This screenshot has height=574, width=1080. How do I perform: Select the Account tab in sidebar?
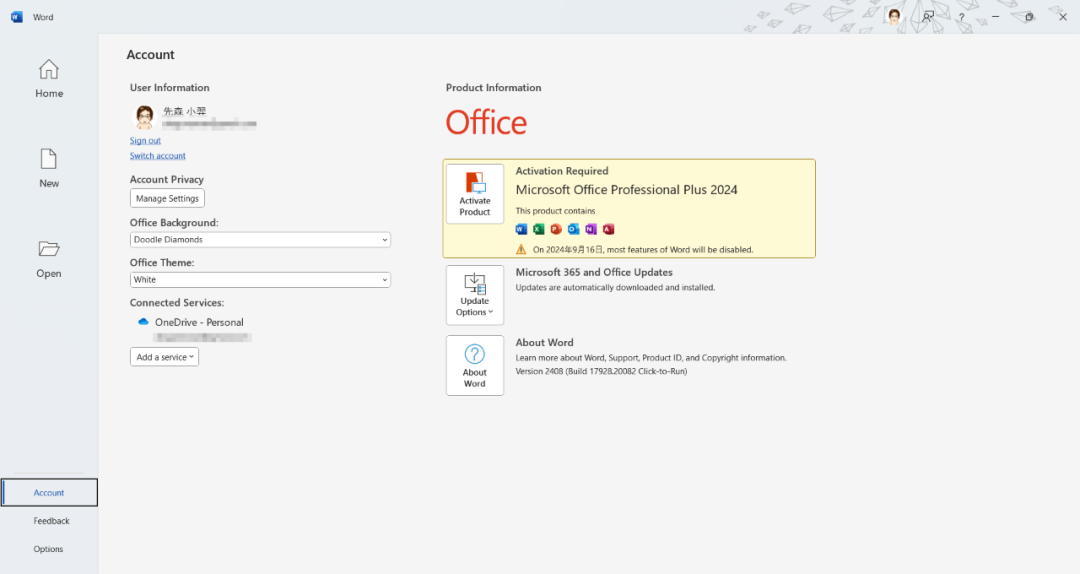[49, 493]
